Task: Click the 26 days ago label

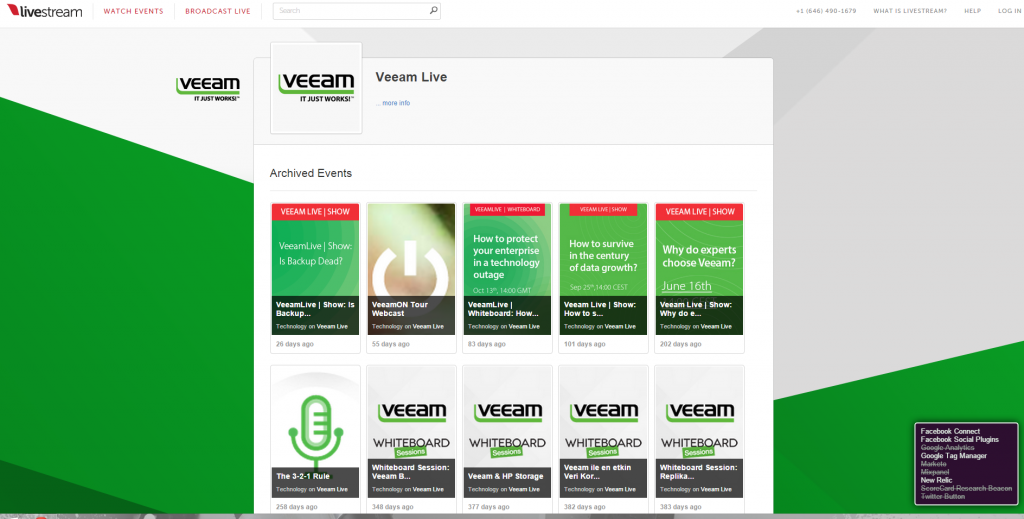Action: (x=295, y=344)
